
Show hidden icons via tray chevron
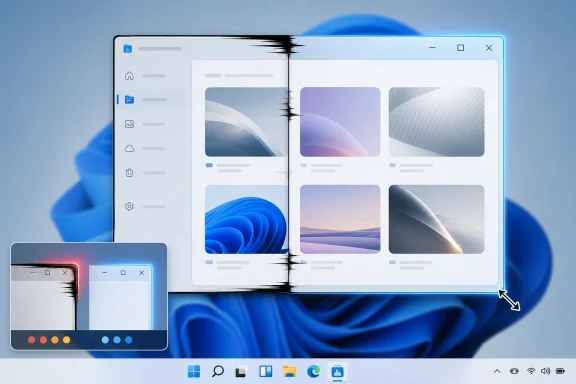497,371
